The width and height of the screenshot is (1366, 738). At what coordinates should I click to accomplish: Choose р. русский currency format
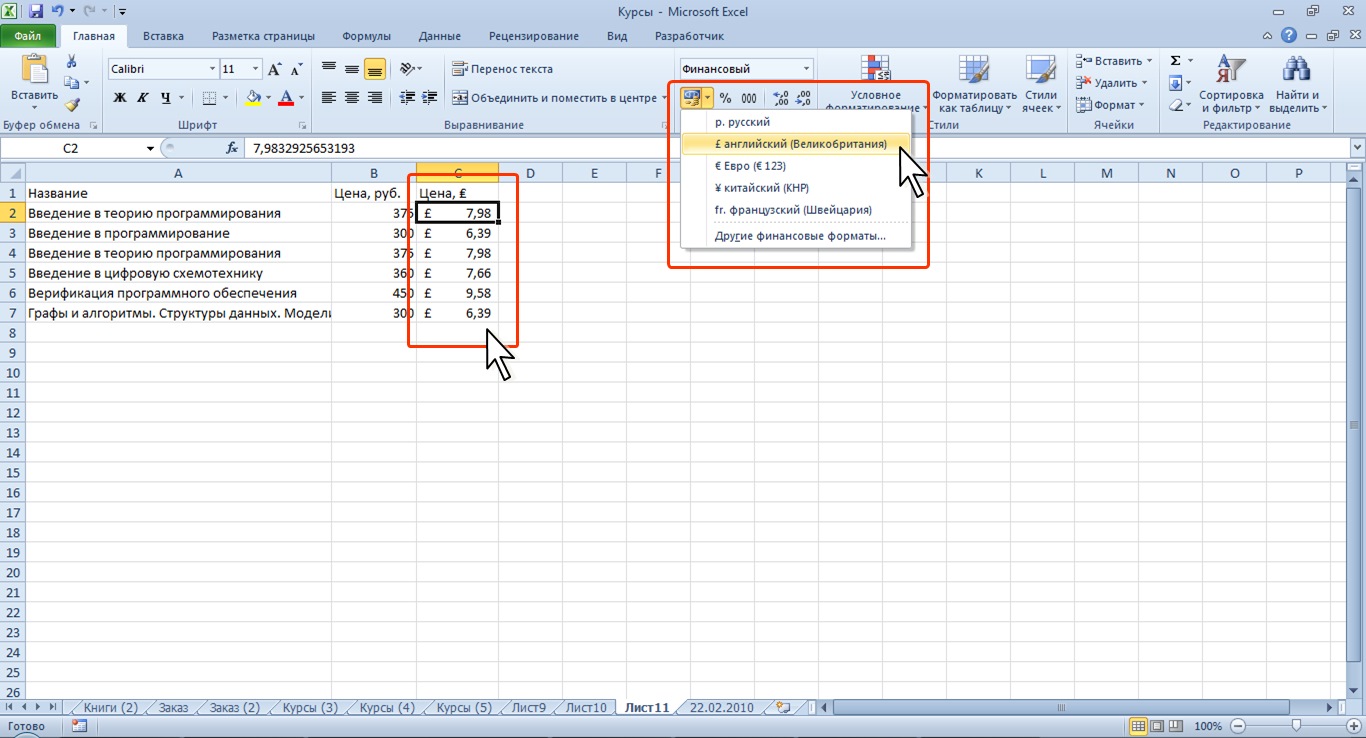coord(797,122)
